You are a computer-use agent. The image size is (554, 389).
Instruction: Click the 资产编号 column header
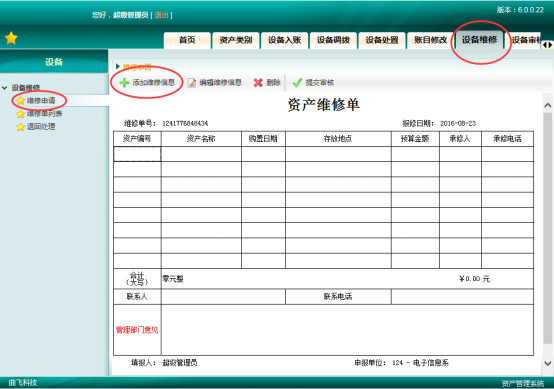pyautogui.click(x=137, y=138)
